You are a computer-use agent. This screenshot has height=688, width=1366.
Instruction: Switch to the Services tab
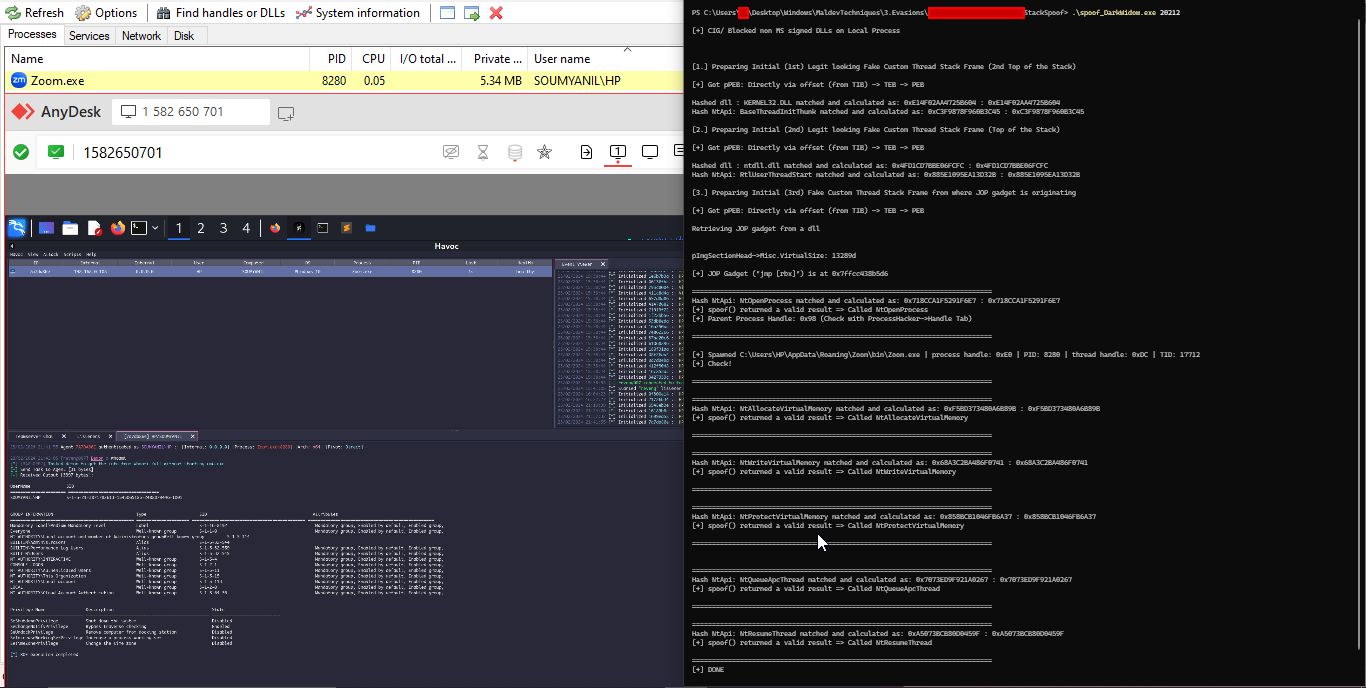click(89, 36)
